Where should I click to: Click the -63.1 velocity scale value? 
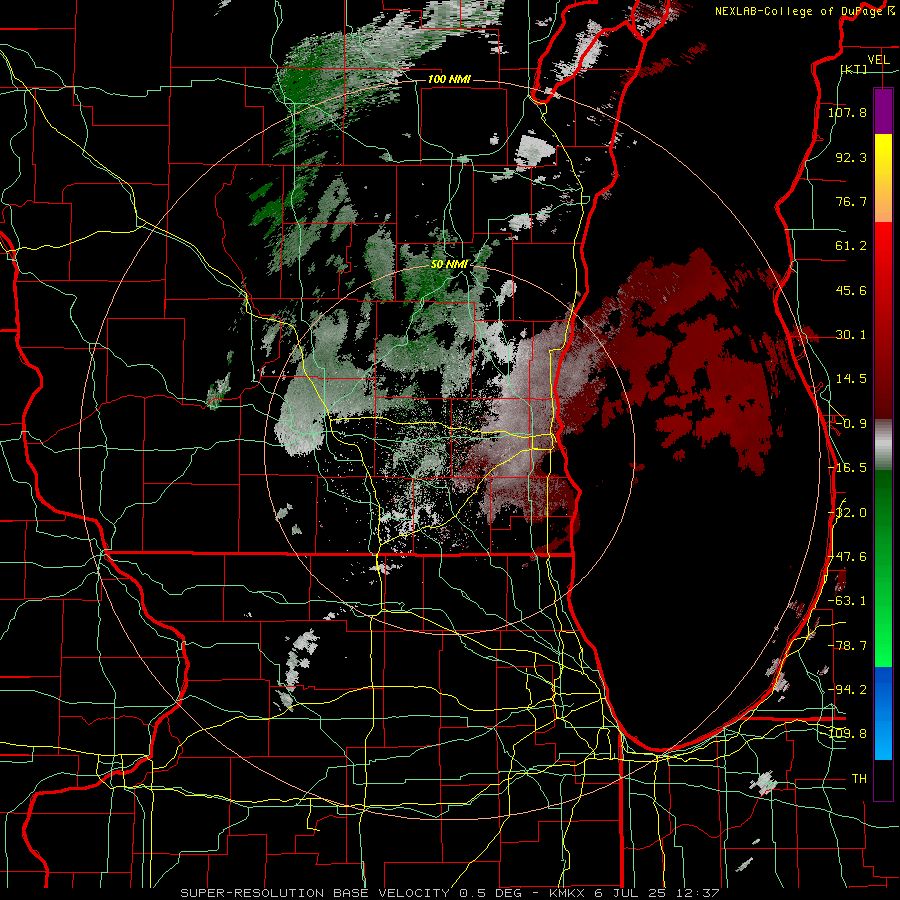(x=847, y=601)
